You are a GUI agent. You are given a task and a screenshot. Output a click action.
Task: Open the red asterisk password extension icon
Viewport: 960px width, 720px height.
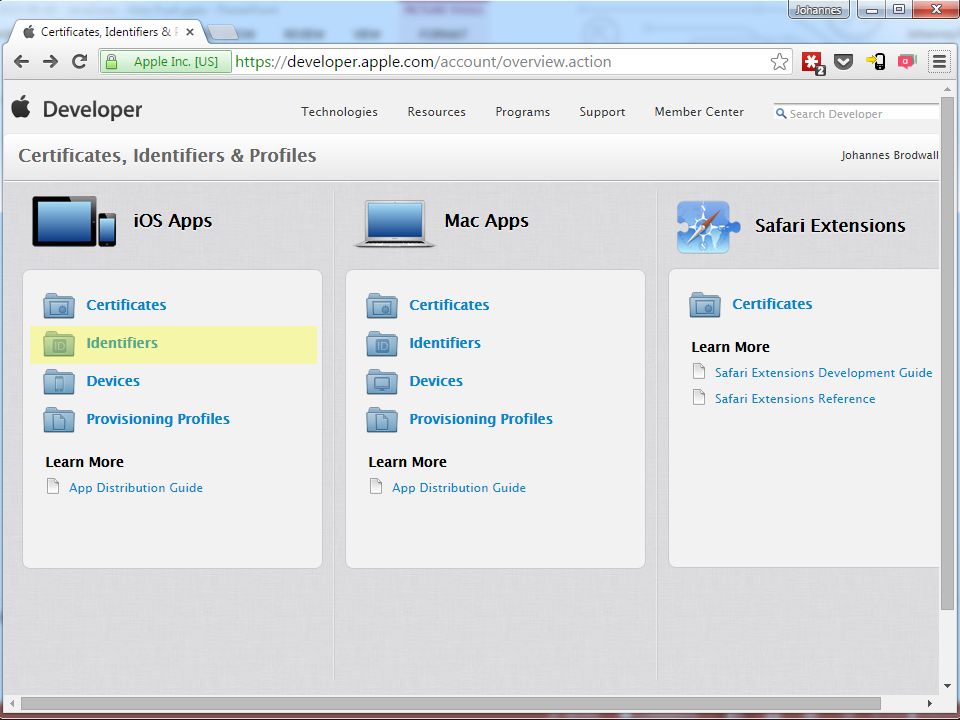[813, 62]
